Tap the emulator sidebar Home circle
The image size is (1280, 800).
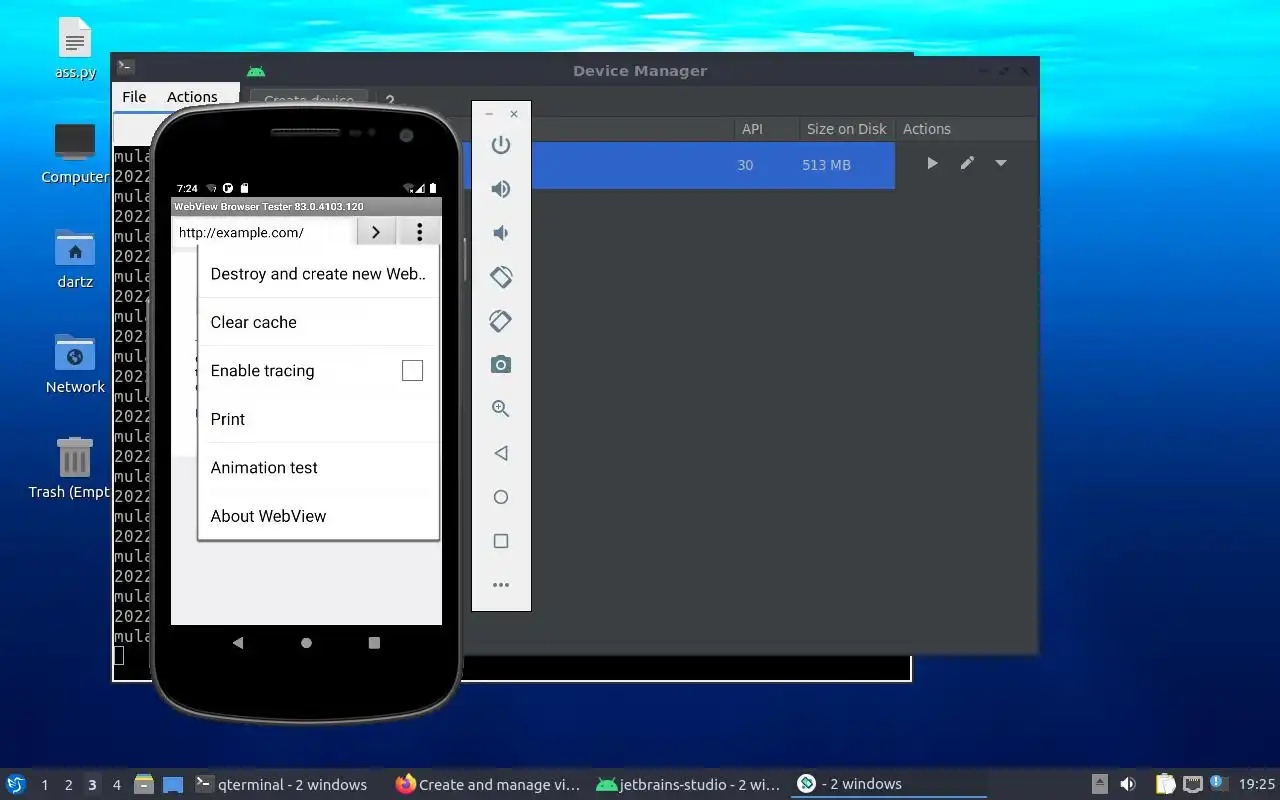click(x=501, y=497)
